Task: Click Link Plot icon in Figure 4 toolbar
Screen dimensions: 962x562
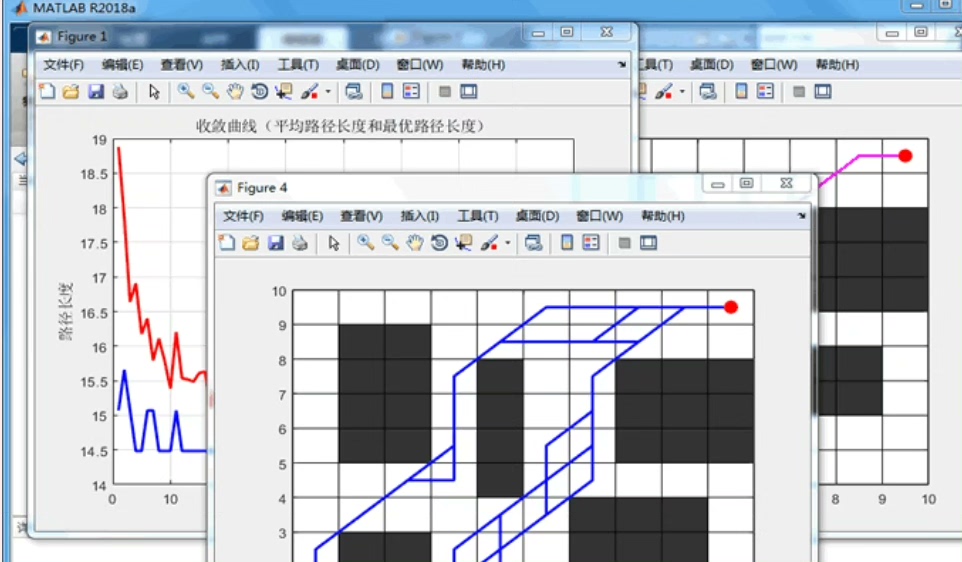Action: (533, 242)
